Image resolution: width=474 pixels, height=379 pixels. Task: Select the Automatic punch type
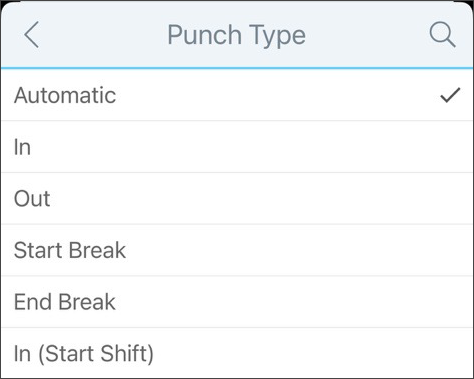click(237, 95)
